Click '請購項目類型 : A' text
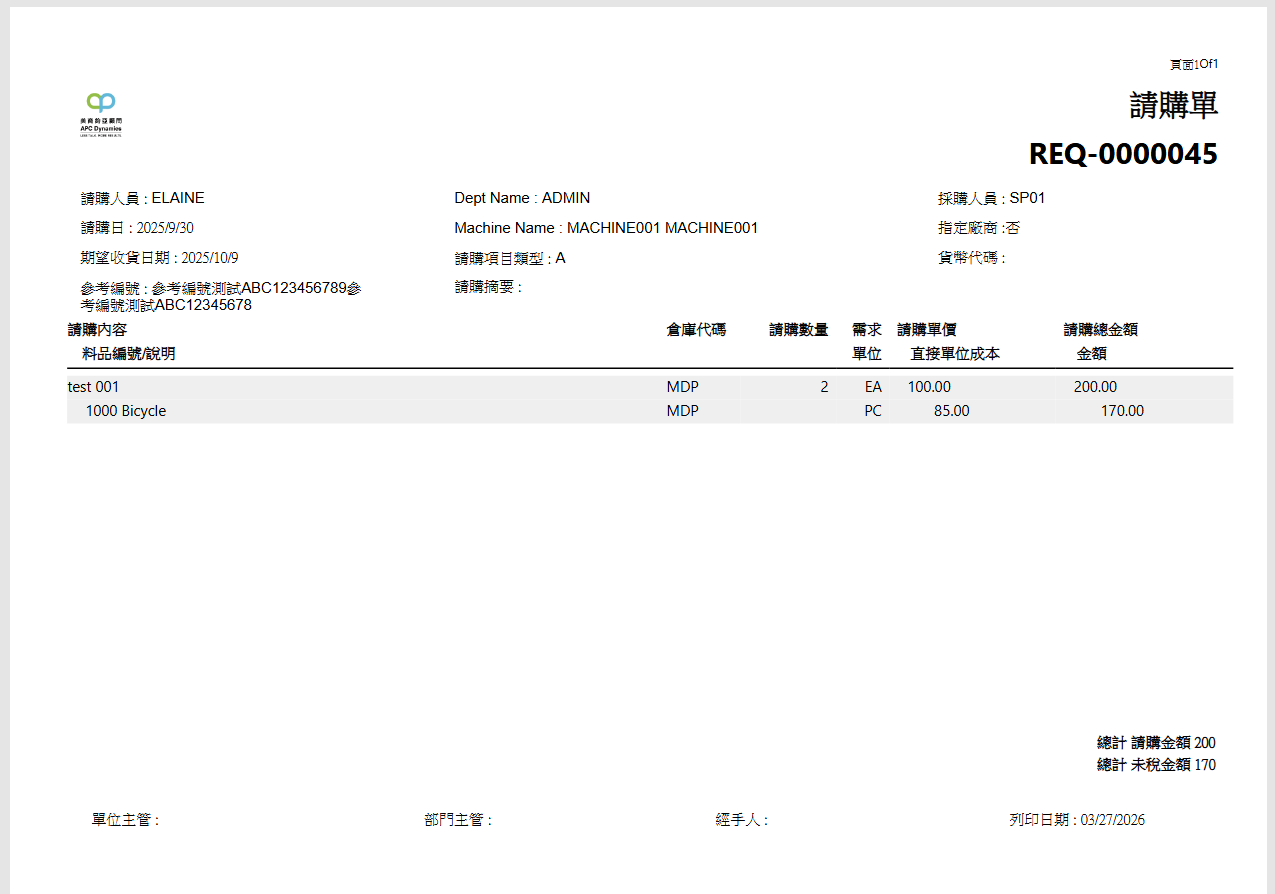The width and height of the screenshot is (1275, 894). pos(510,258)
